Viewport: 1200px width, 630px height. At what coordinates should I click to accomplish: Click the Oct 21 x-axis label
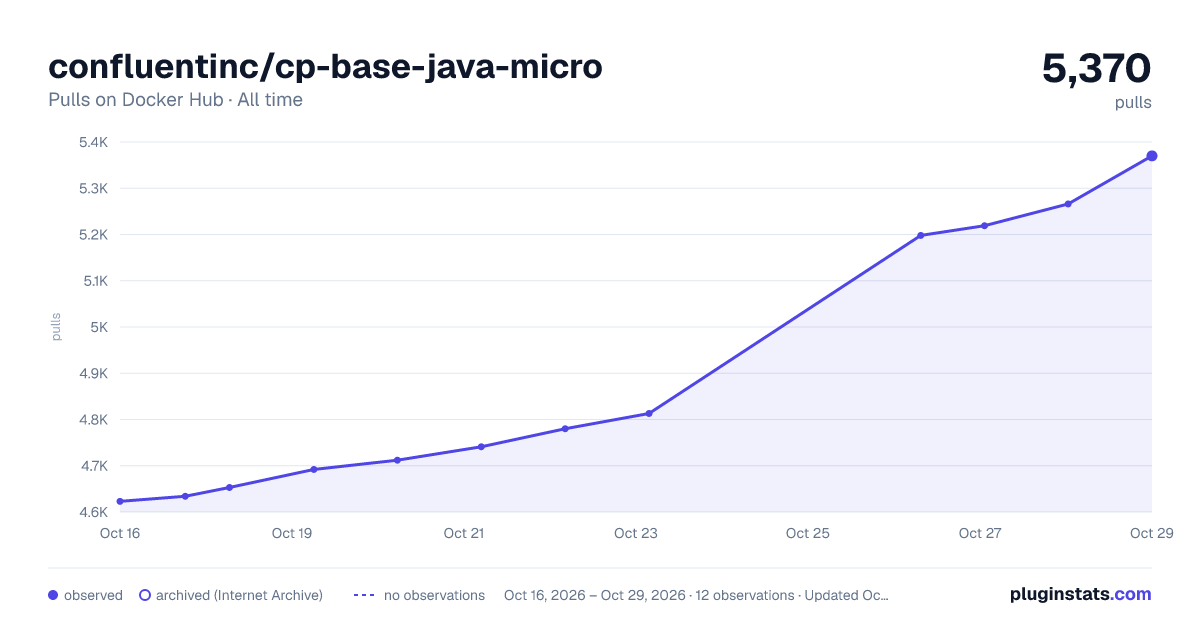464,533
